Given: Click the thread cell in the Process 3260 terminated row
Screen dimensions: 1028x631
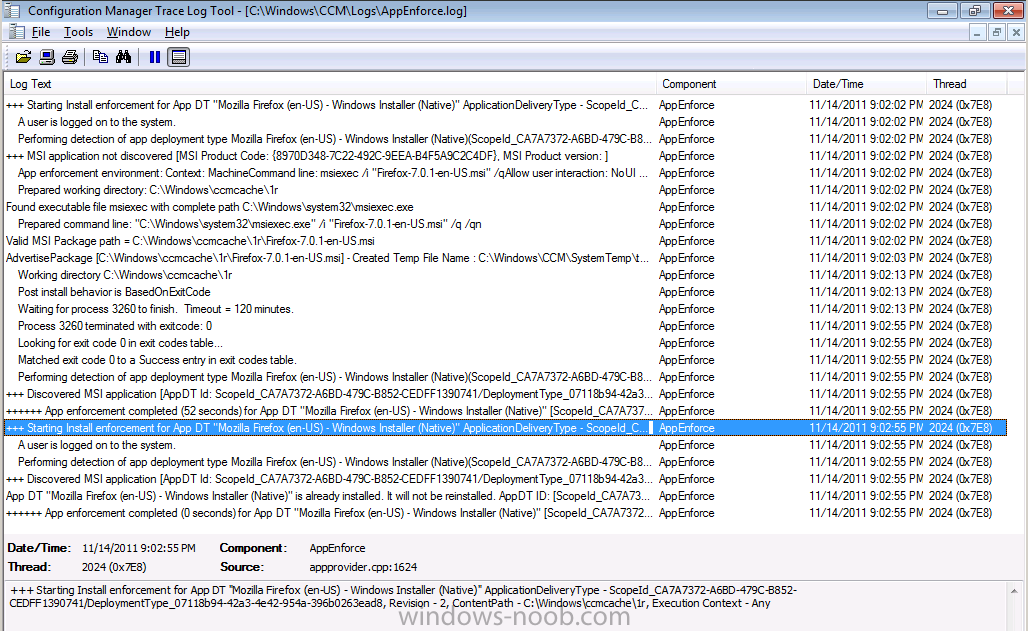Looking at the screenshot, I should click(x=960, y=326).
